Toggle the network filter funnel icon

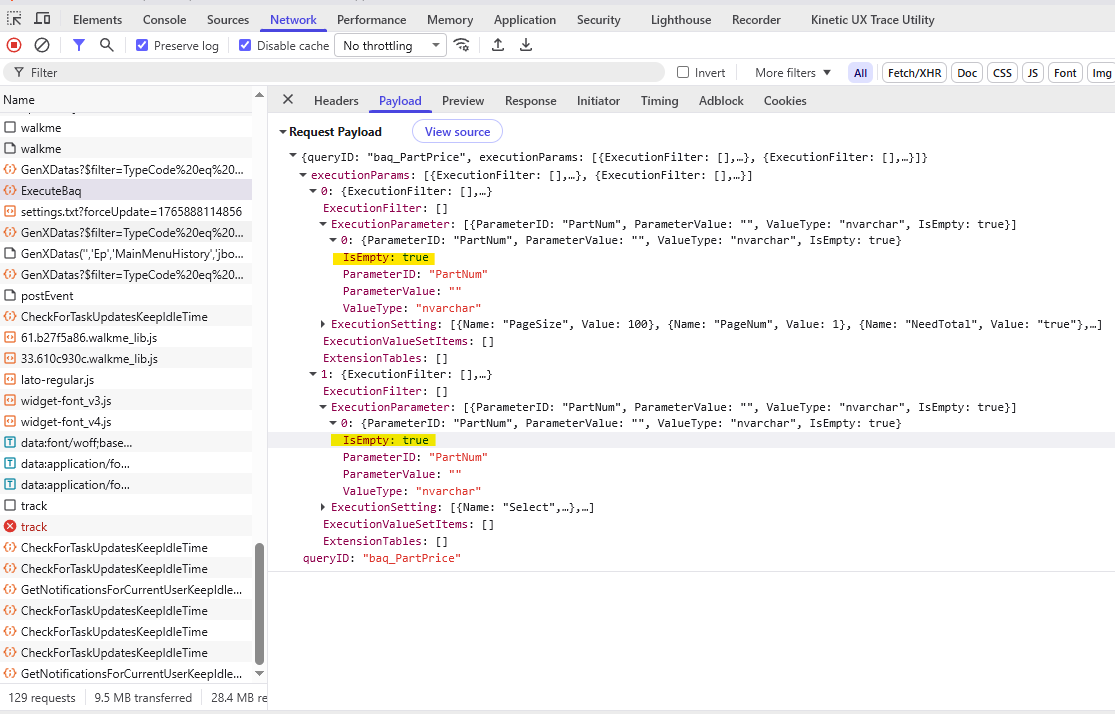[x=79, y=45]
